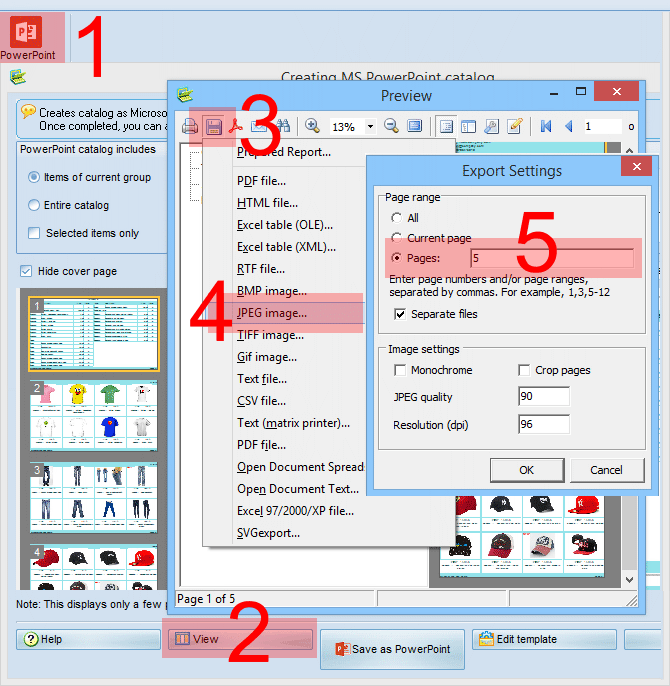
Task: Click Save as PowerPoint button
Action: [x=392, y=649]
